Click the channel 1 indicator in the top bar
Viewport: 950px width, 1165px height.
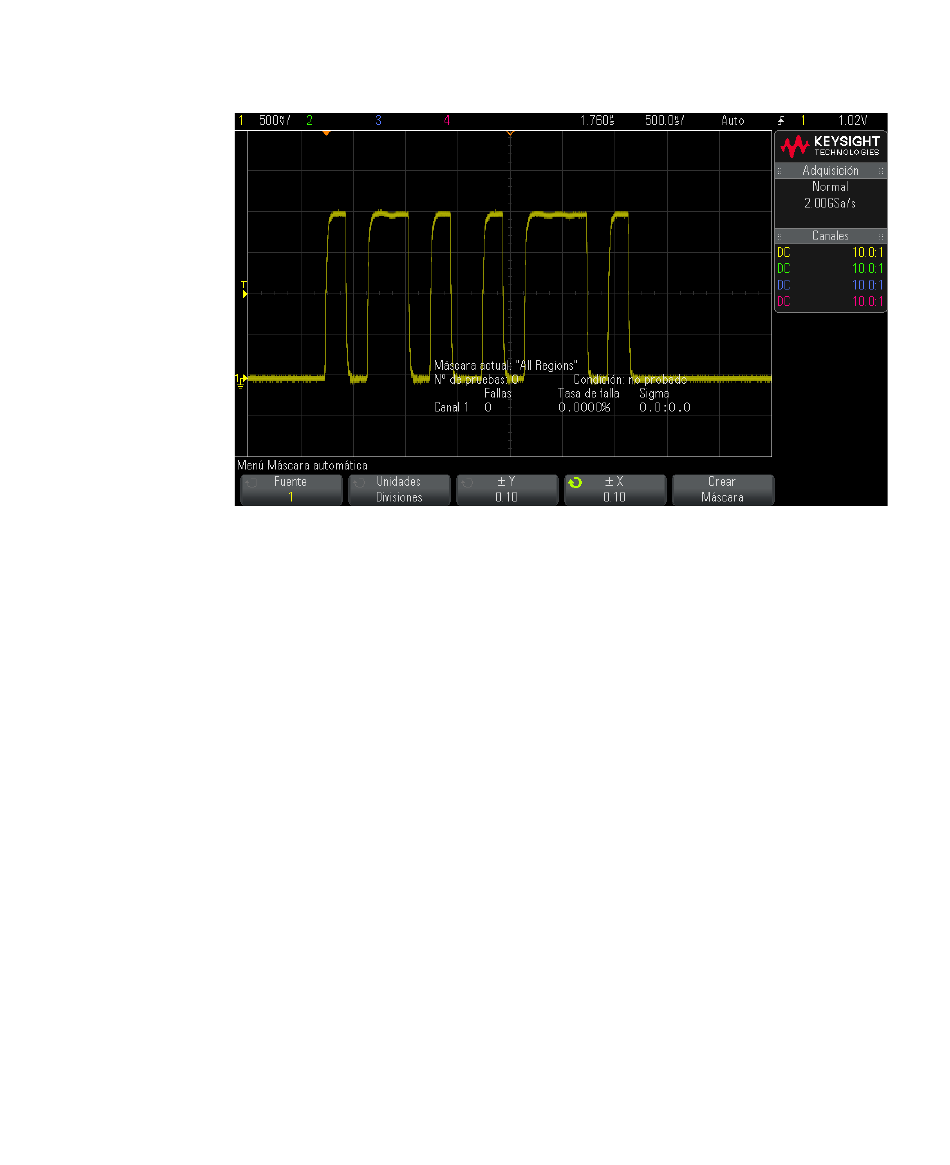pos(241,120)
